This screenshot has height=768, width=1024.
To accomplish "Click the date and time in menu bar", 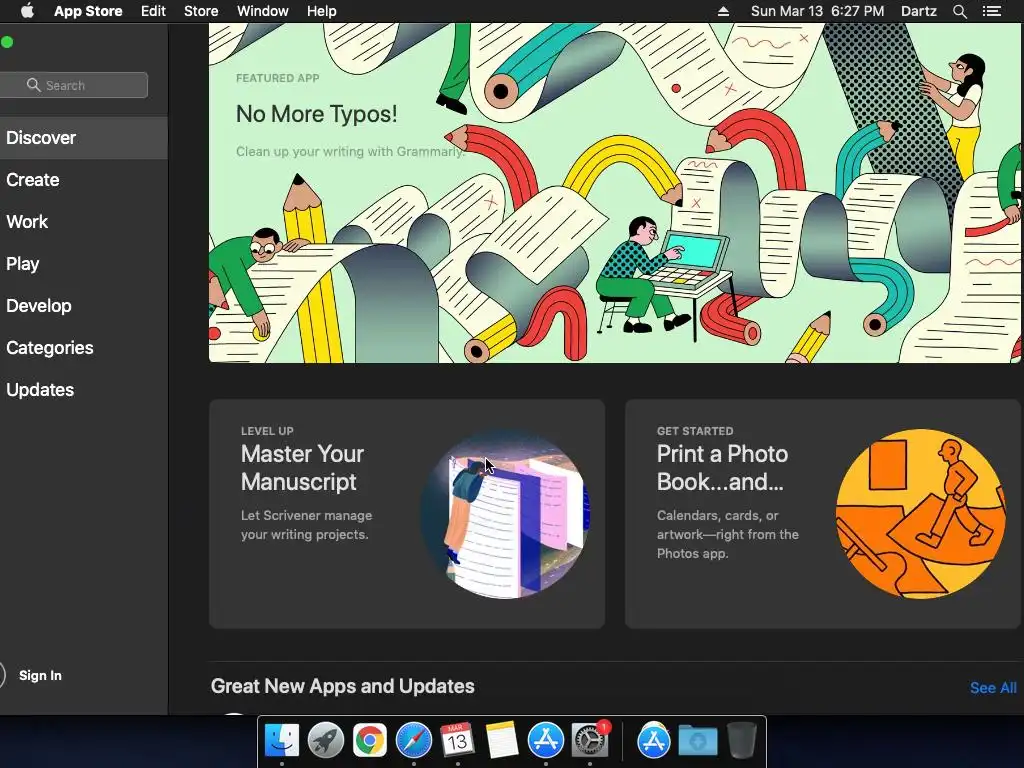I will tap(818, 11).
